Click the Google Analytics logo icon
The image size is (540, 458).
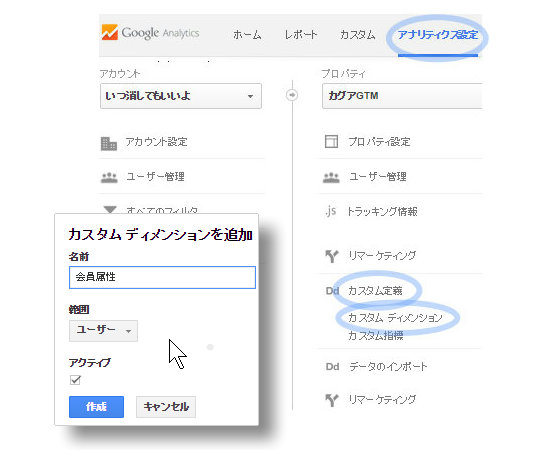point(110,32)
